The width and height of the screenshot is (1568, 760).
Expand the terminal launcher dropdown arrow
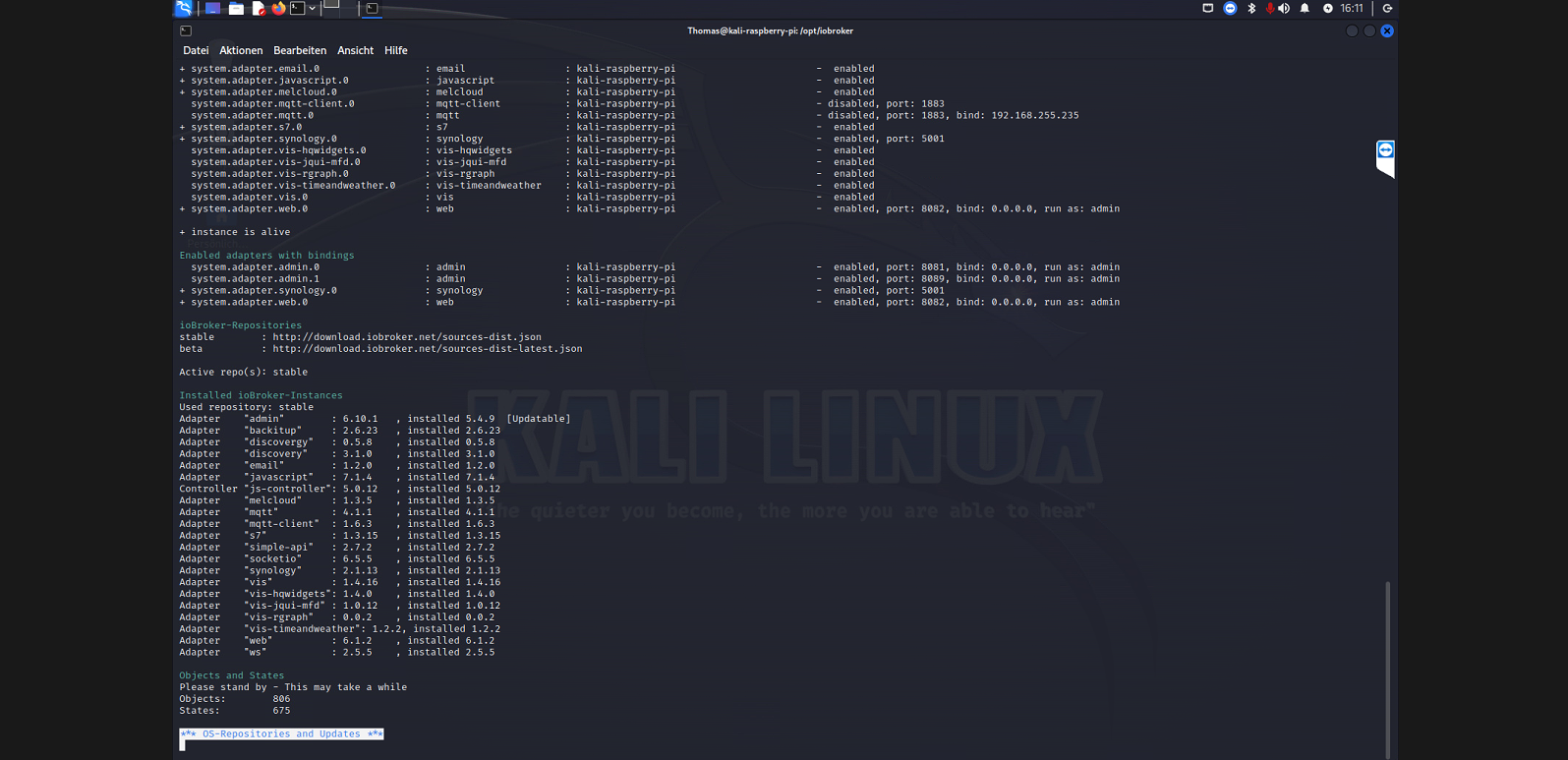tap(313, 9)
